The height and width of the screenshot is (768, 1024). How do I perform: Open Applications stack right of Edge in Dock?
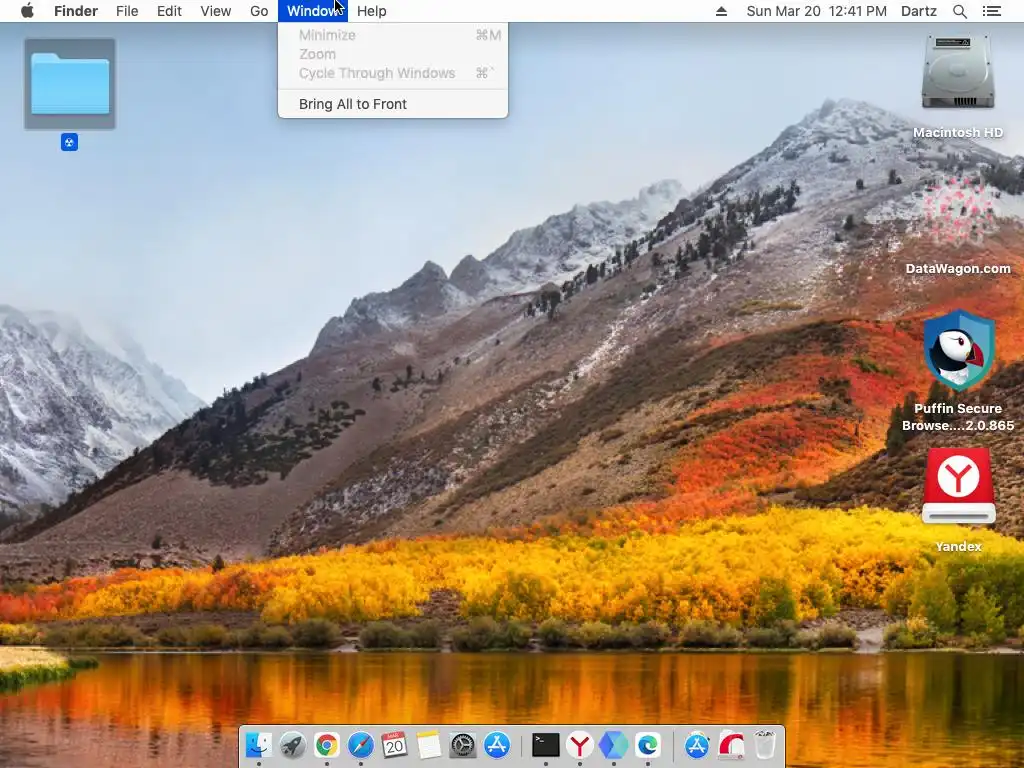coord(697,744)
